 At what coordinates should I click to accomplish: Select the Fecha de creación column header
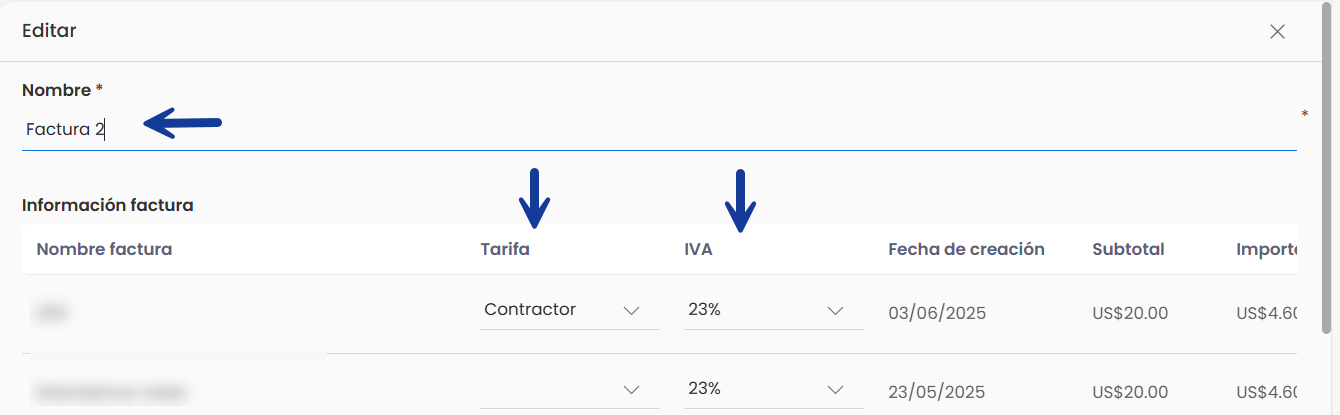point(966,249)
